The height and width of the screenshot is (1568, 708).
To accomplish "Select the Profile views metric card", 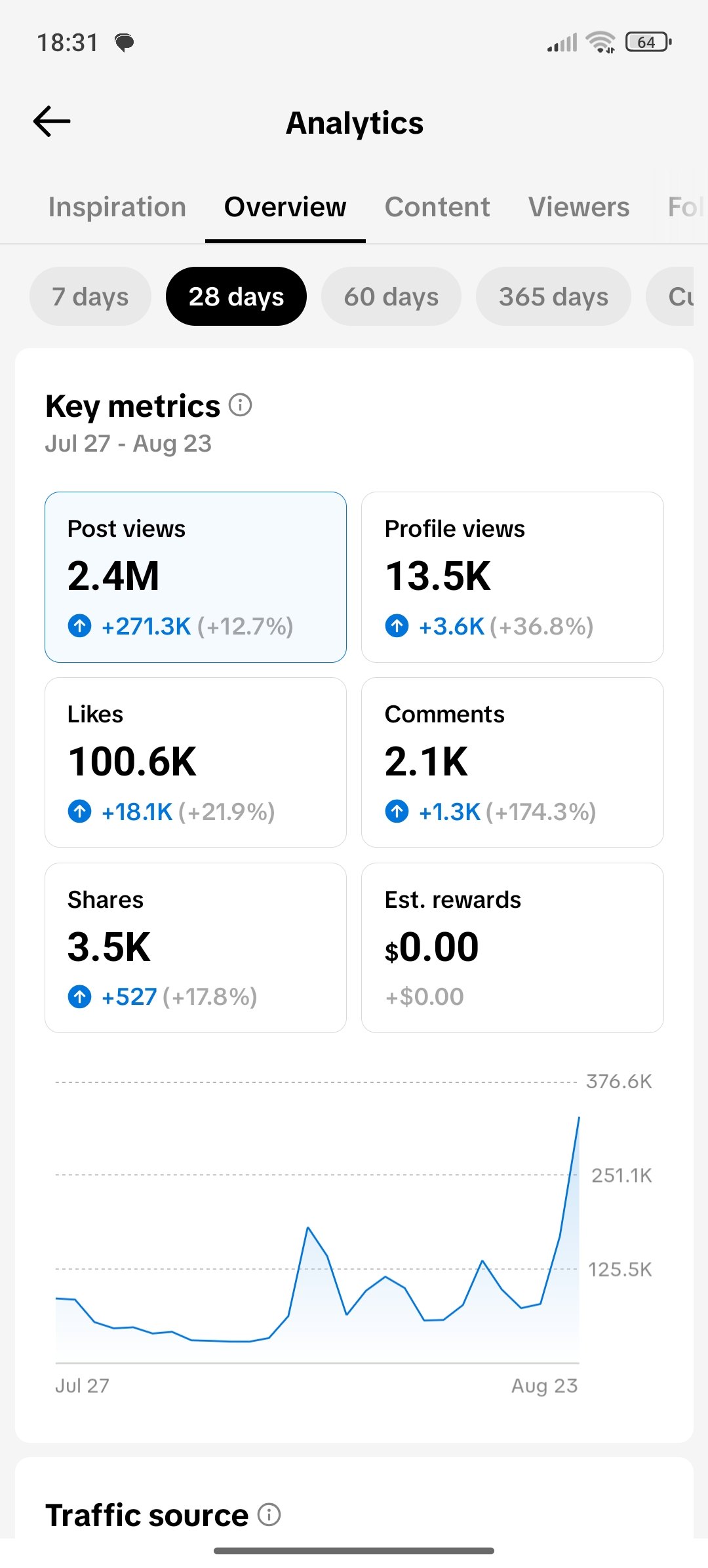I will pyautogui.click(x=513, y=577).
